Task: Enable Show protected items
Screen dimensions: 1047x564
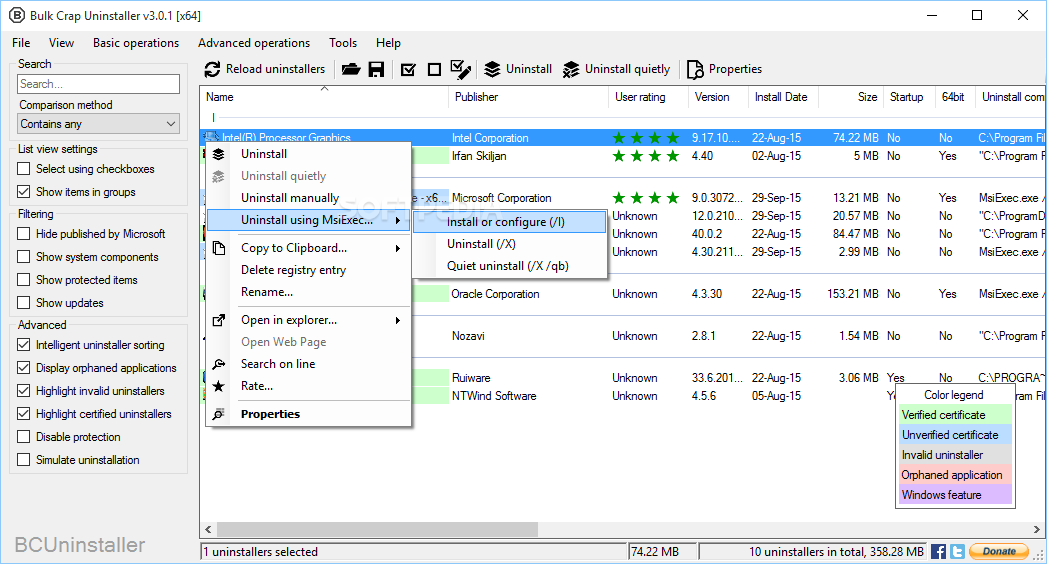Action: coord(23,280)
